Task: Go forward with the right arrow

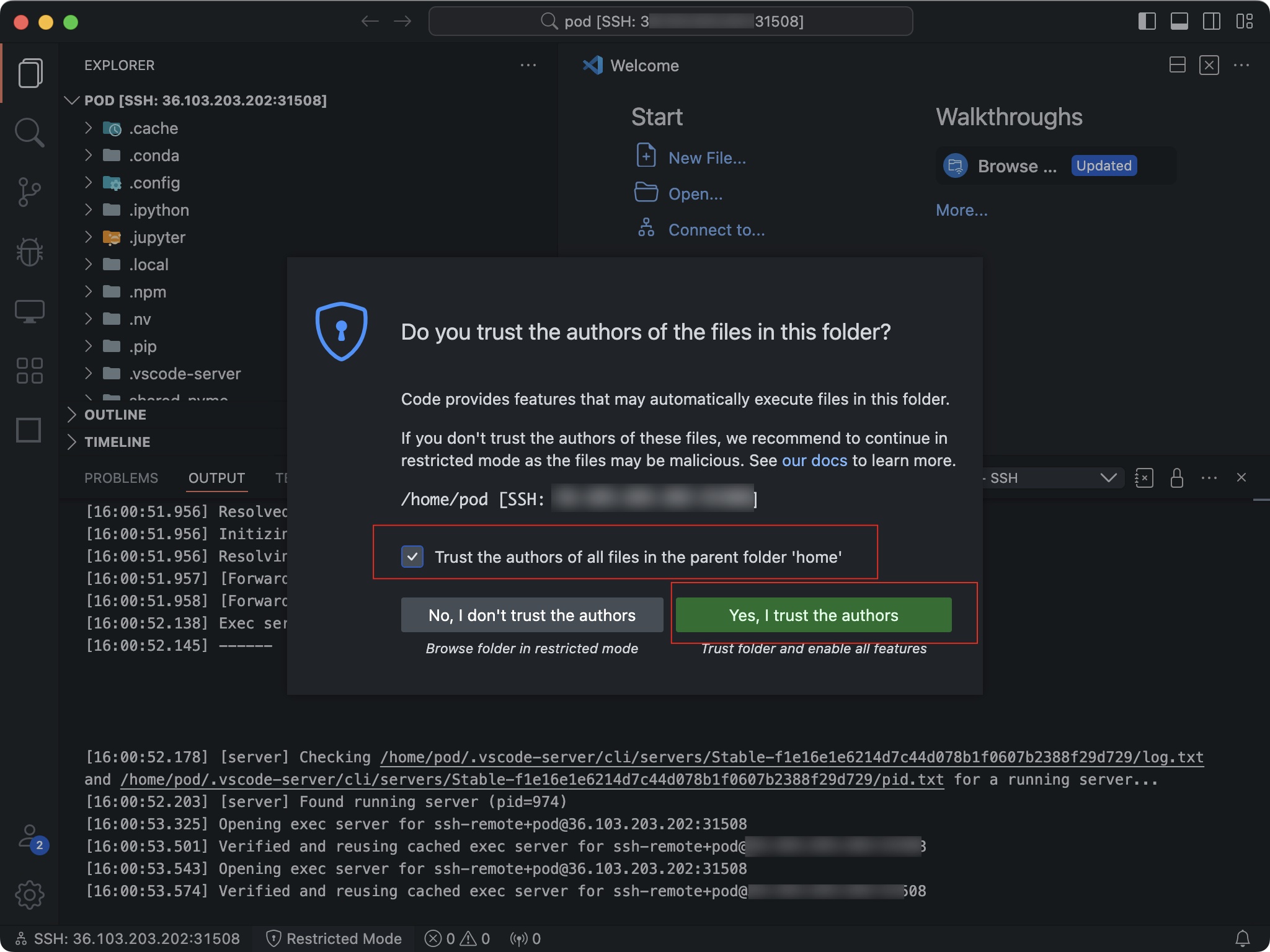Action: pos(402,21)
